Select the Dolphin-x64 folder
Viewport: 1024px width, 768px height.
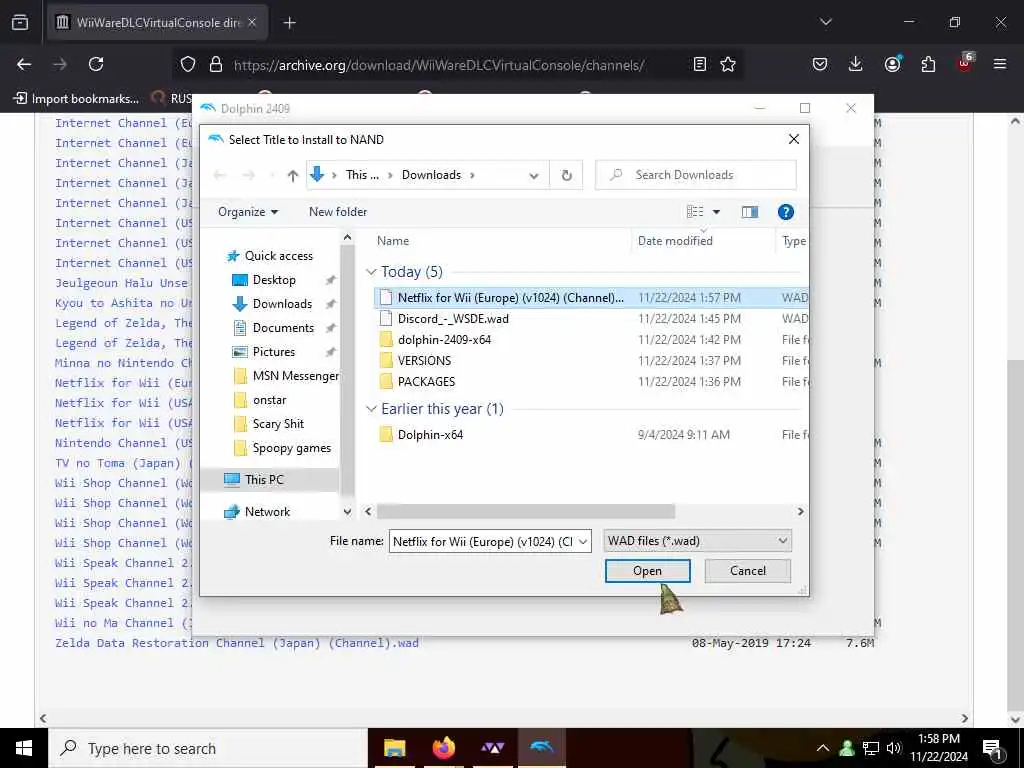click(x=430, y=435)
